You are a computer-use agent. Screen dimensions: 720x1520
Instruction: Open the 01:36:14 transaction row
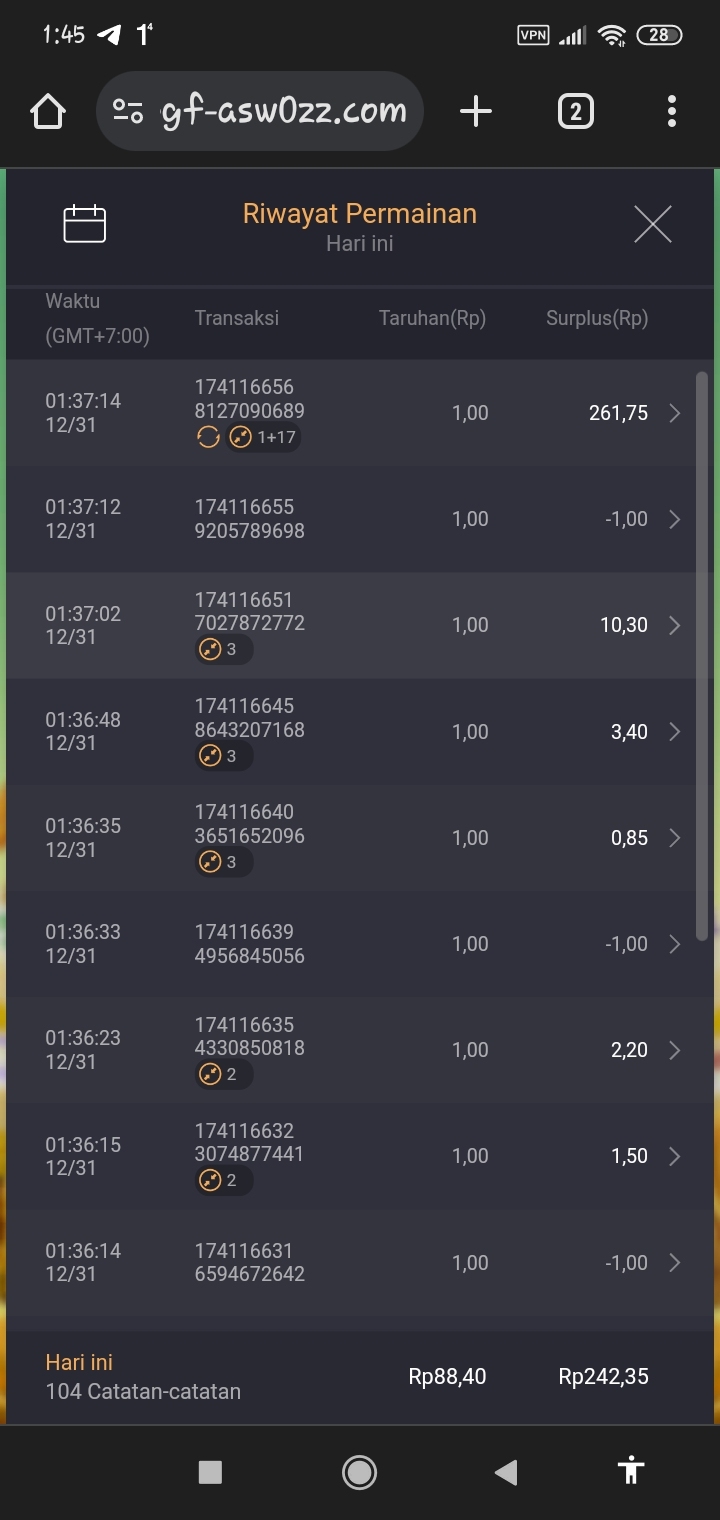360,1262
